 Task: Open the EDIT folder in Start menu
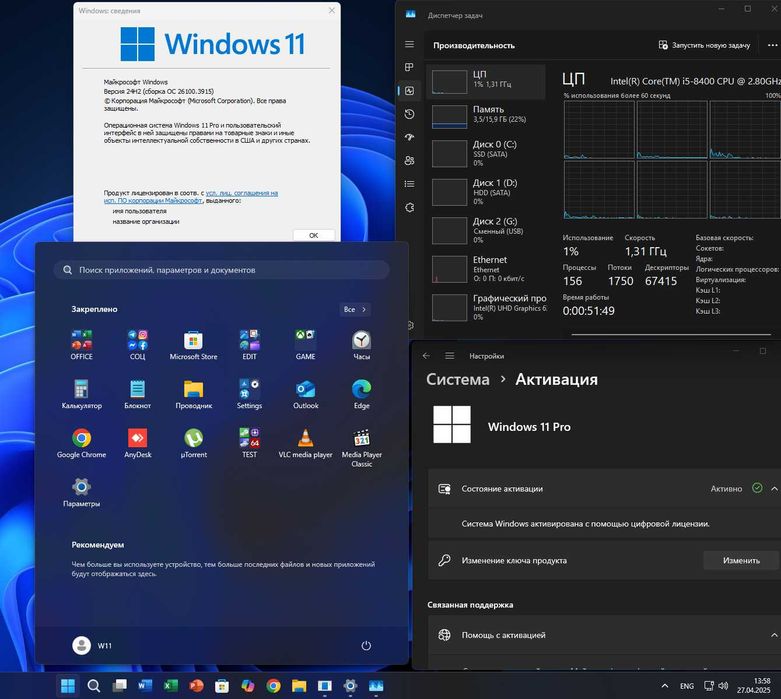(250, 344)
